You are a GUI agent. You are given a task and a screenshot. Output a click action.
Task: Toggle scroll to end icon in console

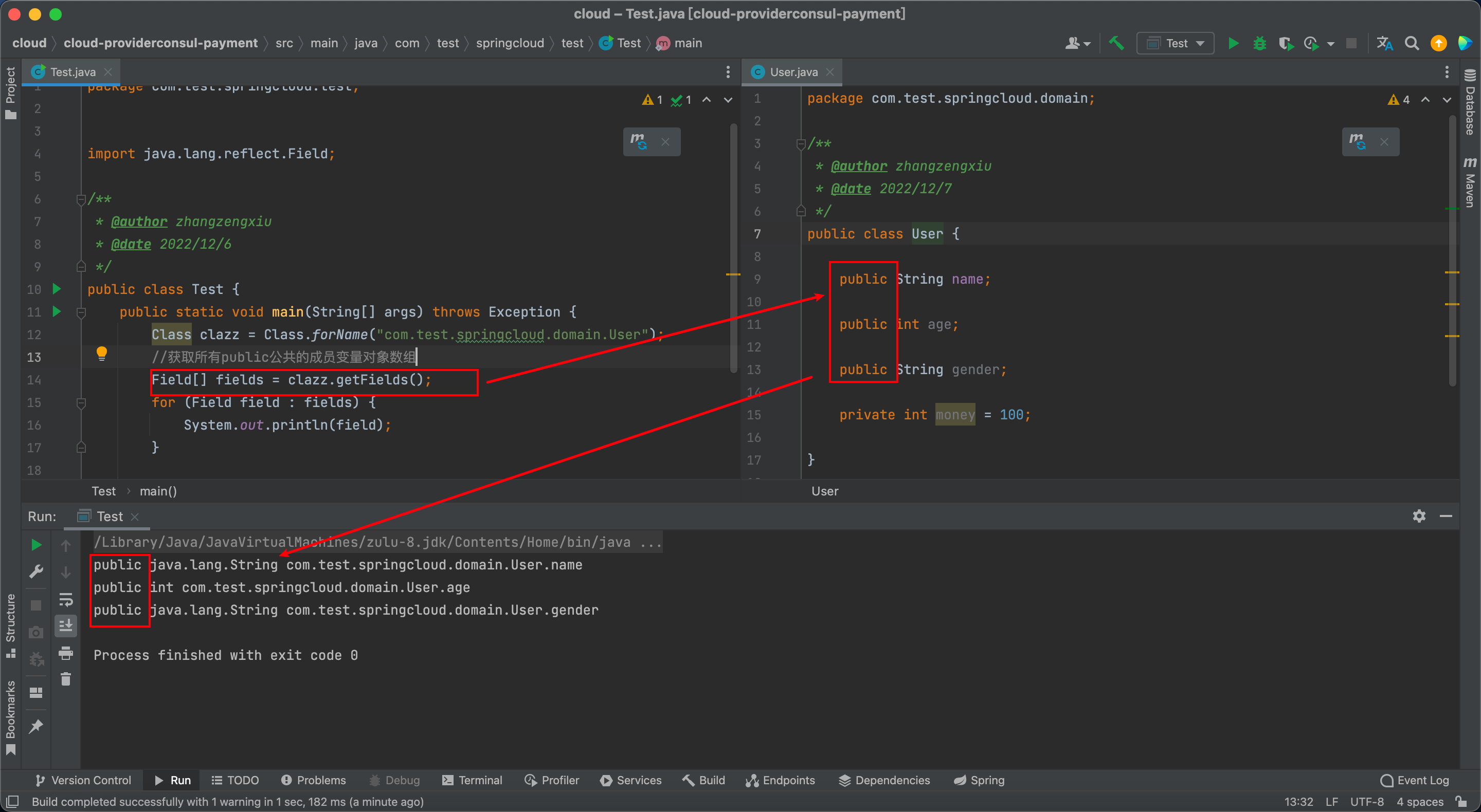[x=65, y=625]
